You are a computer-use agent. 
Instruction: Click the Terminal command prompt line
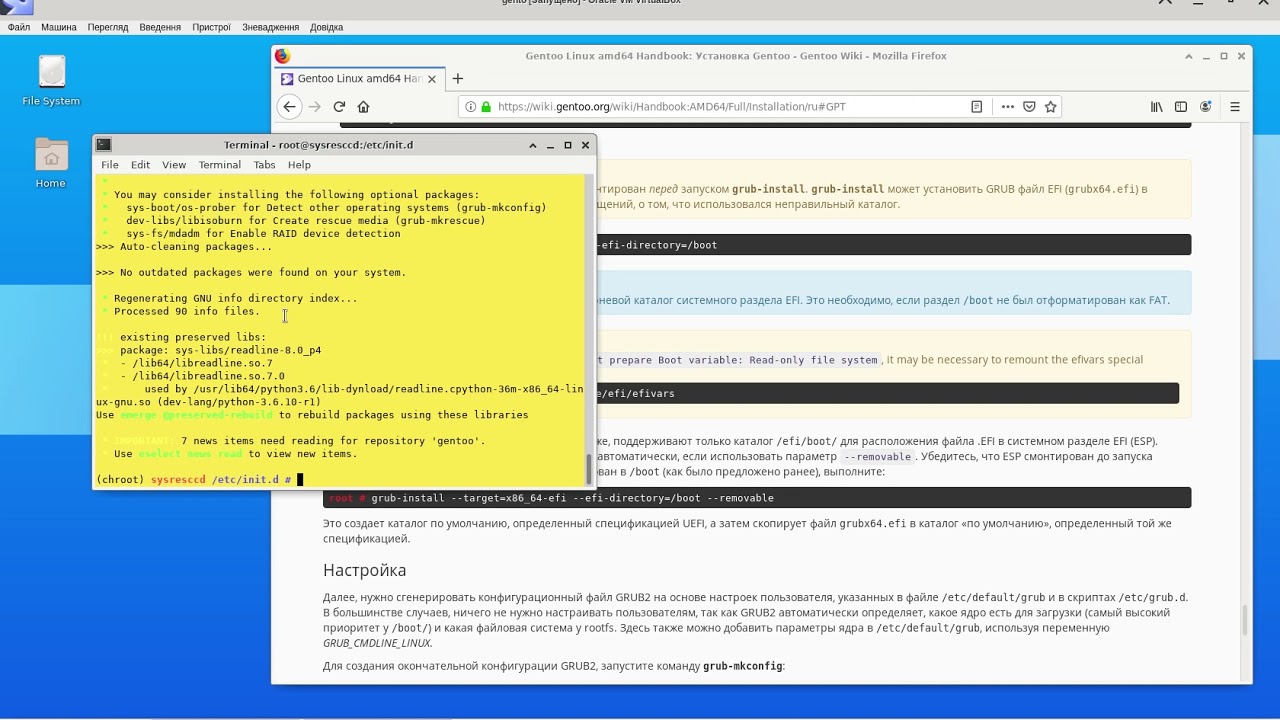click(340, 480)
